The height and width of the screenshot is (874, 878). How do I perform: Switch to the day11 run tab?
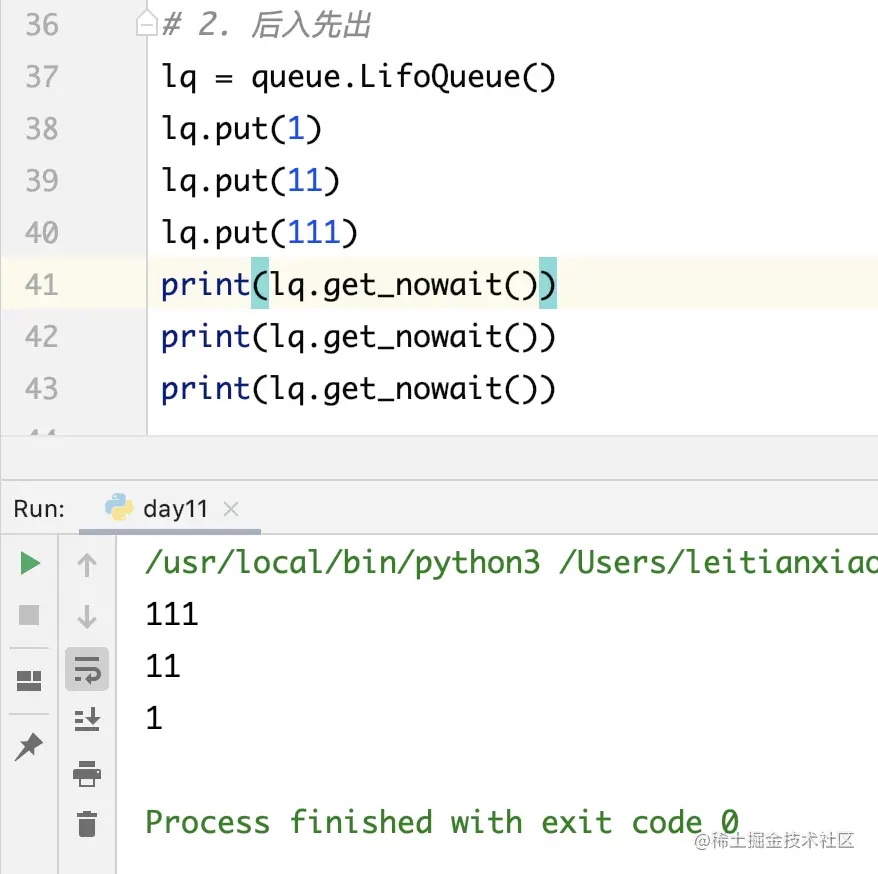[175, 509]
